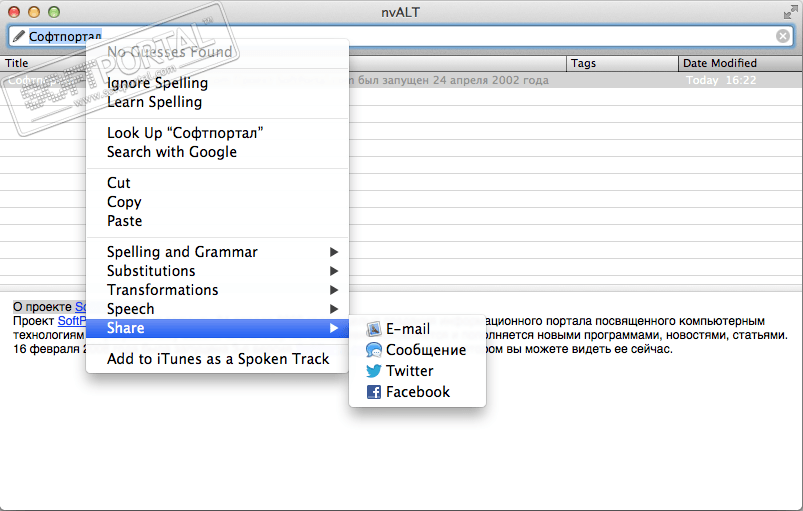Choose Cut from context menu
The width and height of the screenshot is (803, 511).
pos(218,182)
